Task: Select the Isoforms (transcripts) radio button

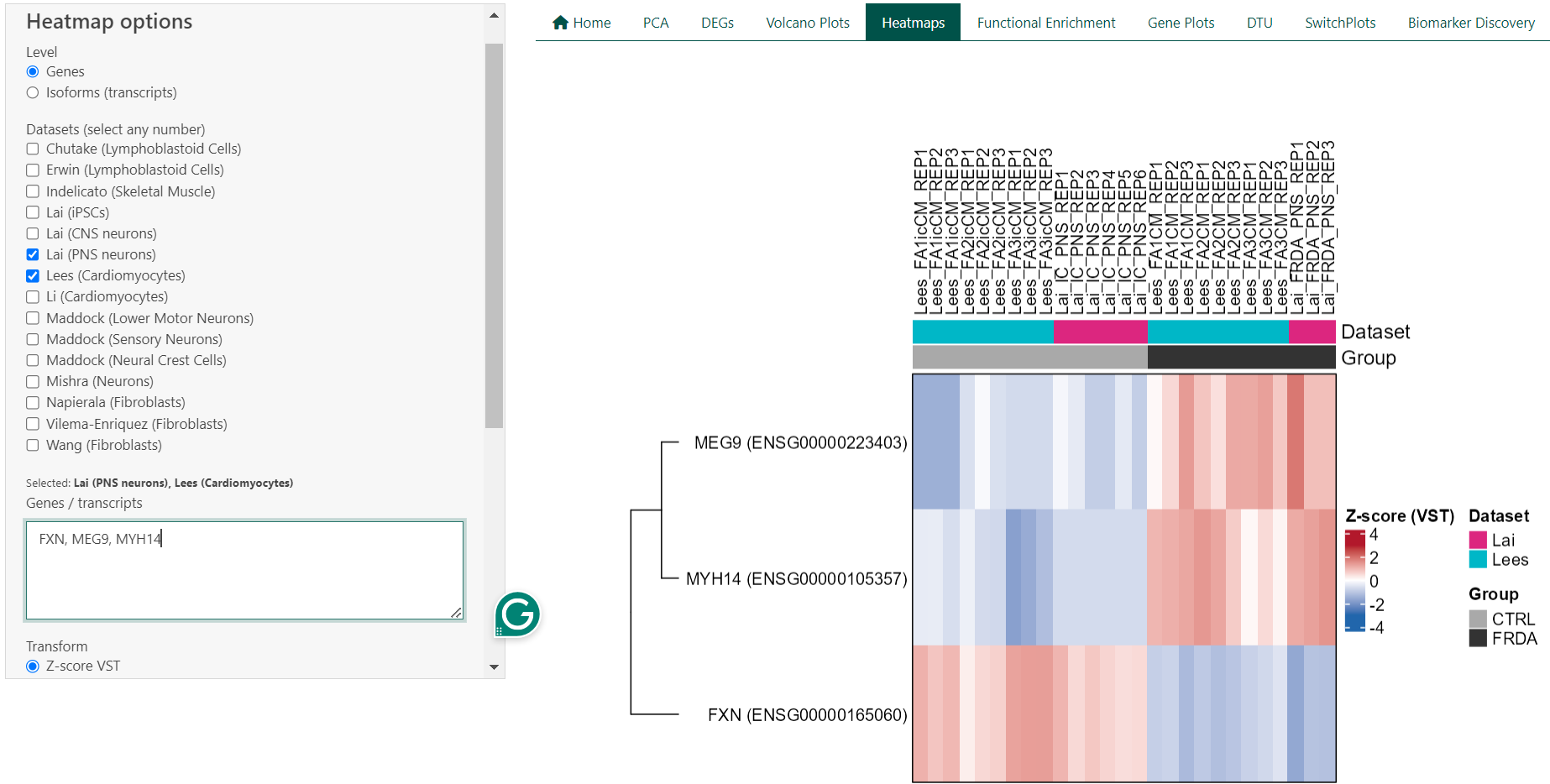Action: [x=33, y=93]
